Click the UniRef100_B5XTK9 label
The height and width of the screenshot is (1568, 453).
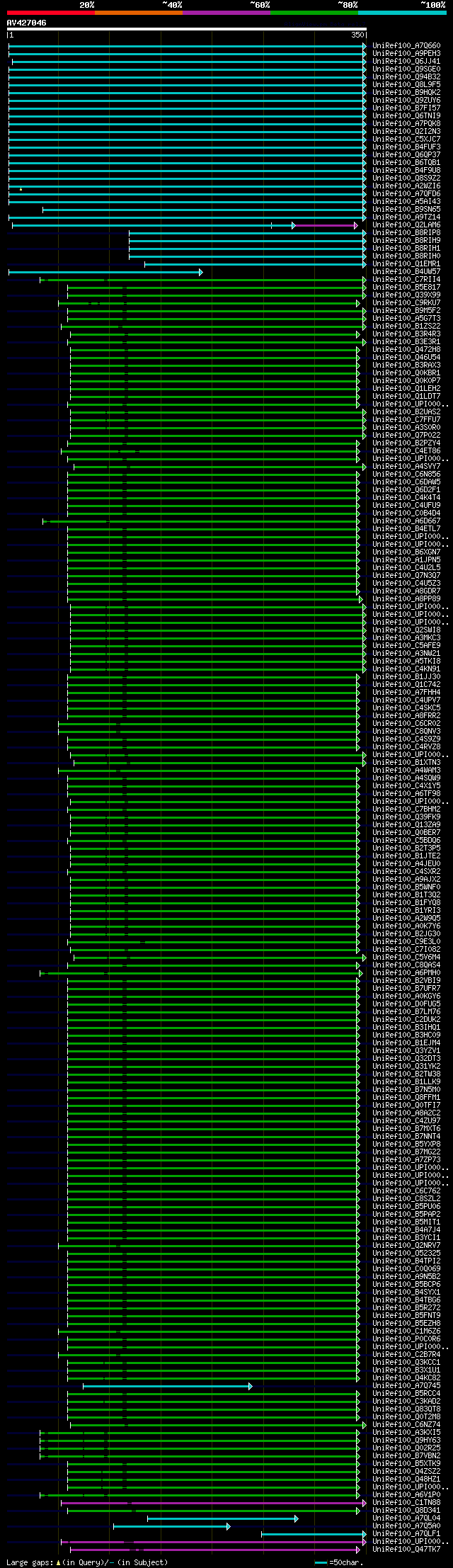pyautogui.click(x=406, y=1464)
